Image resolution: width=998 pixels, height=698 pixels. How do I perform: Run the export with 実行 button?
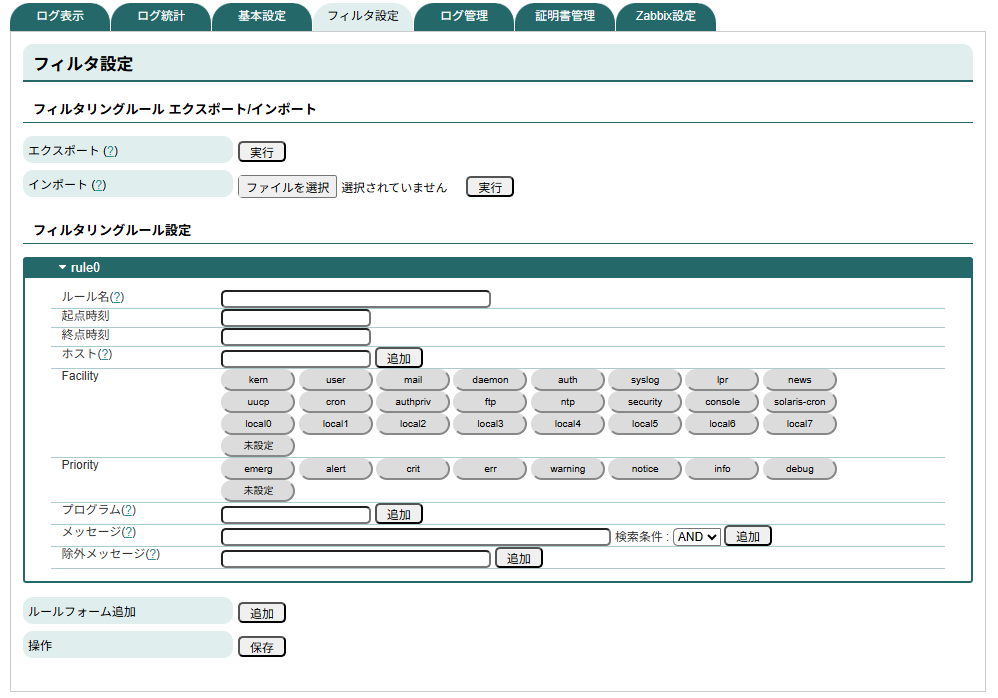pos(261,151)
